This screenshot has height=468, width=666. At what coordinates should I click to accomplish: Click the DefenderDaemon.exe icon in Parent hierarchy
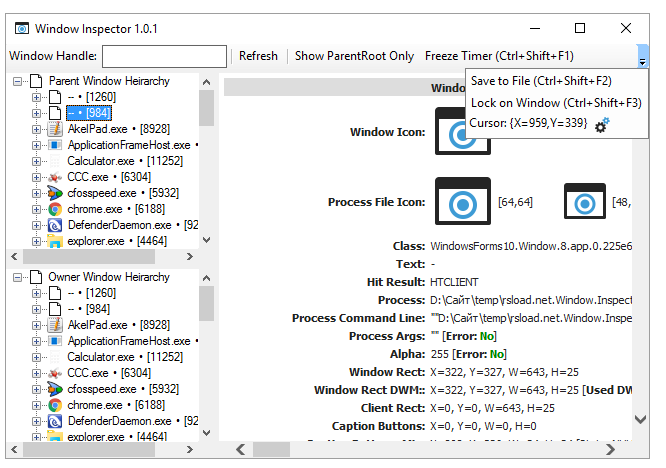point(56,225)
